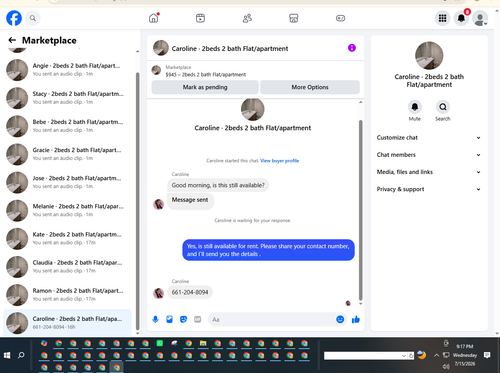Open Windows taskbar search

21,355
